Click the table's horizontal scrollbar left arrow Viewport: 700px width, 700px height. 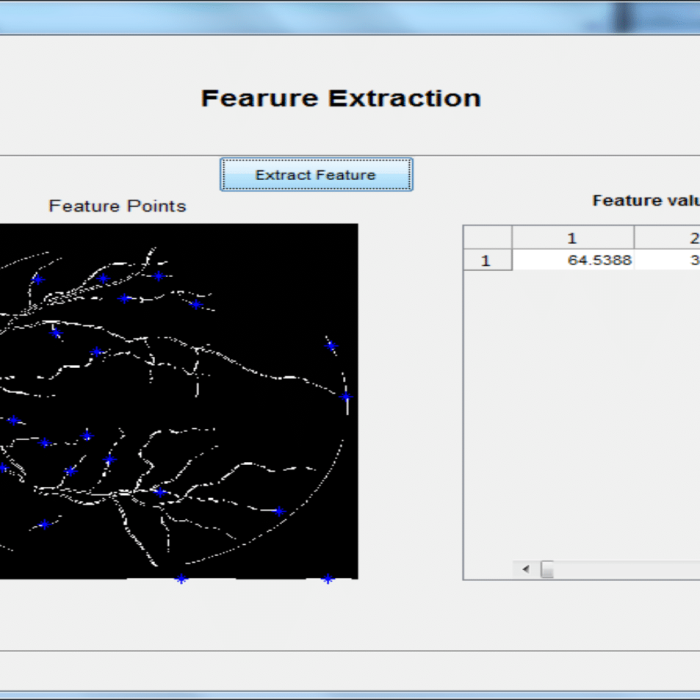[525, 569]
